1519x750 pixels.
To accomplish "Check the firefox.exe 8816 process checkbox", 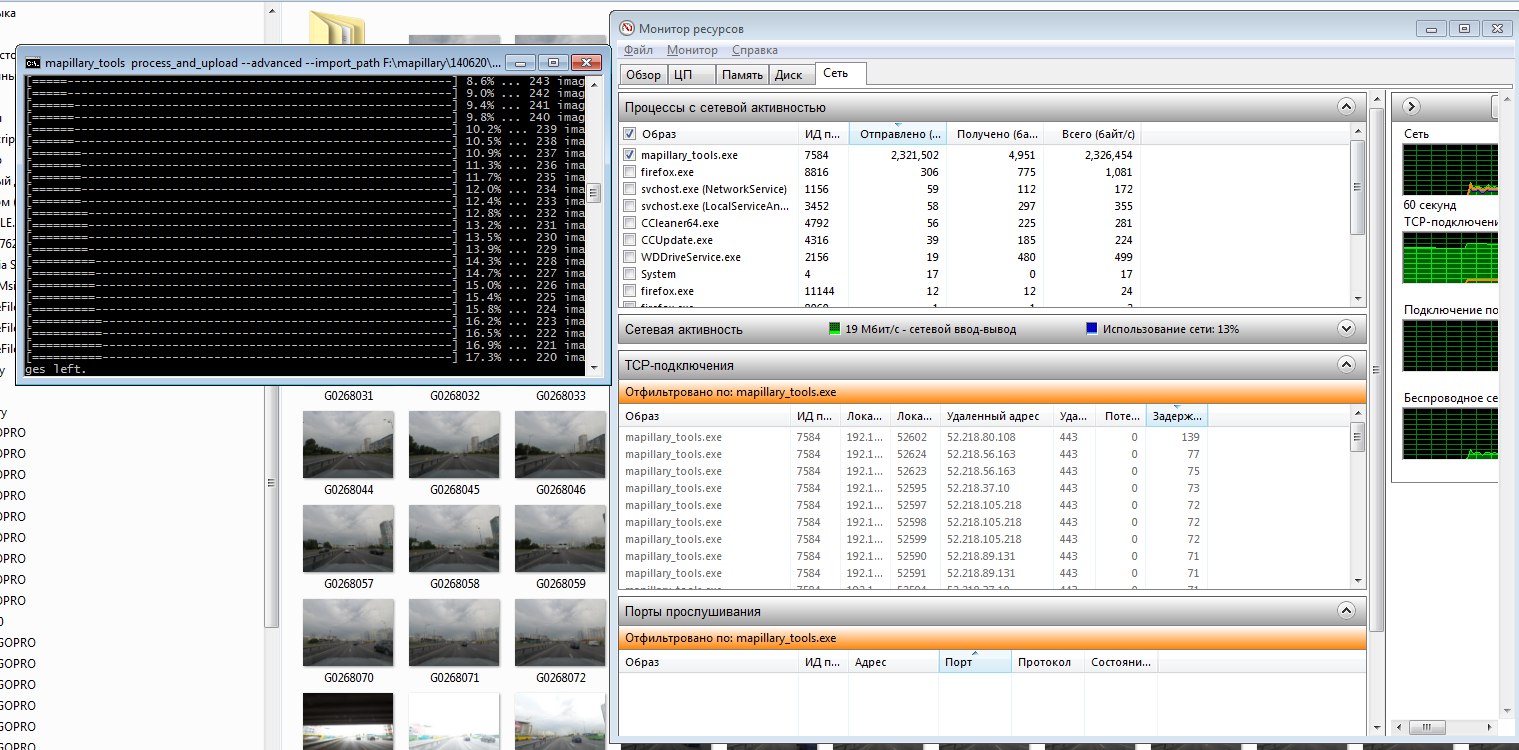I will 629,172.
